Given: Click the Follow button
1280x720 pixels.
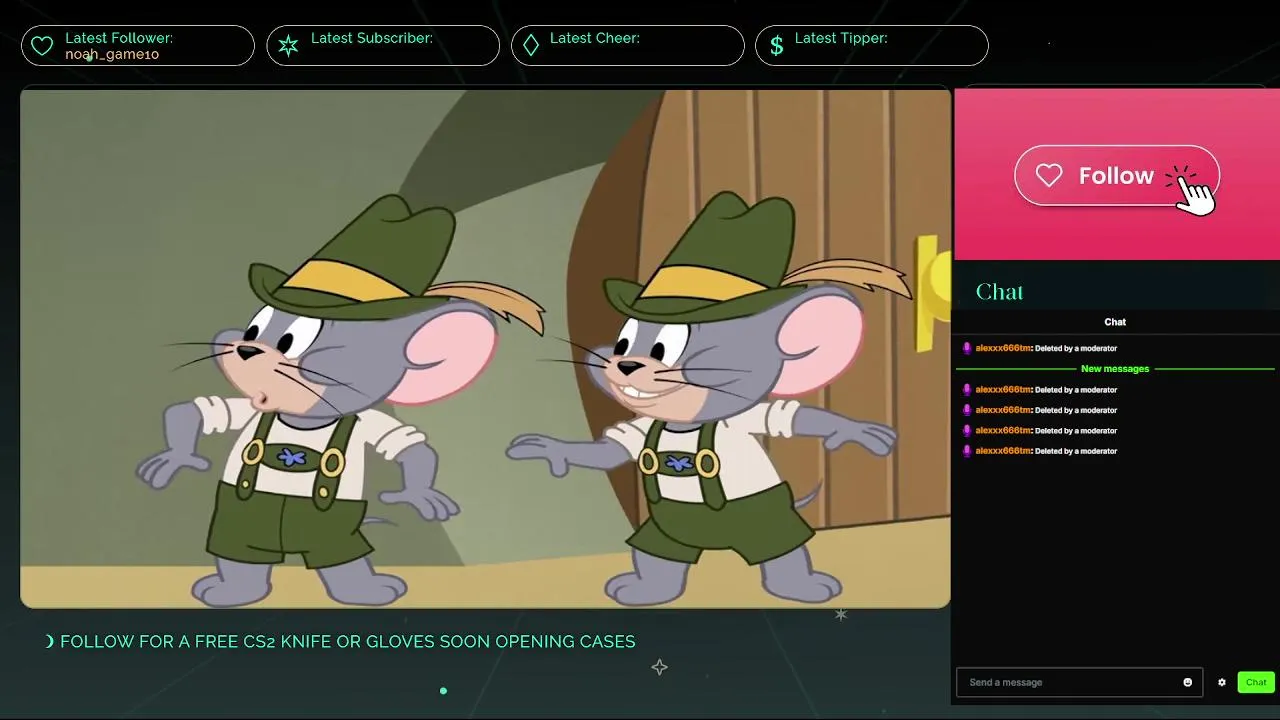Looking at the screenshot, I should [1117, 176].
